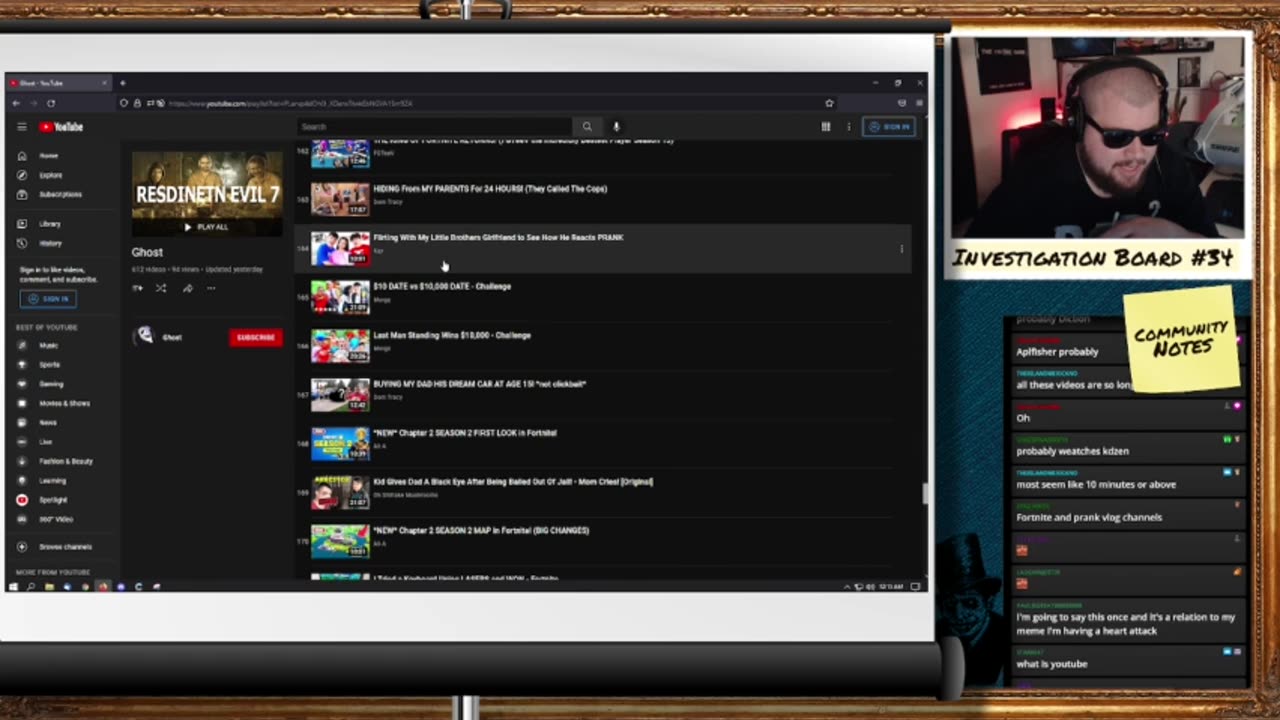Click the Ghost - YouTube browser tab
The width and height of the screenshot is (1280, 720).
pyautogui.click(x=60, y=83)
